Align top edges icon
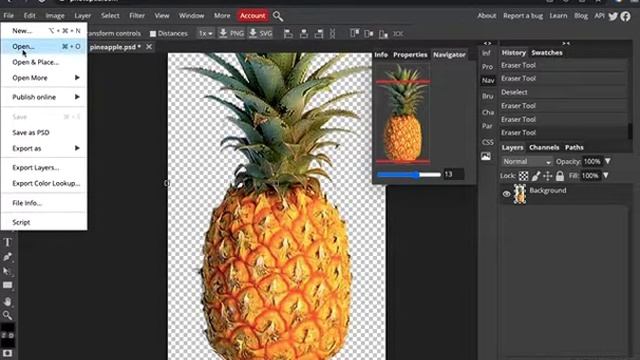640x360 pixels. coord(354,33)
